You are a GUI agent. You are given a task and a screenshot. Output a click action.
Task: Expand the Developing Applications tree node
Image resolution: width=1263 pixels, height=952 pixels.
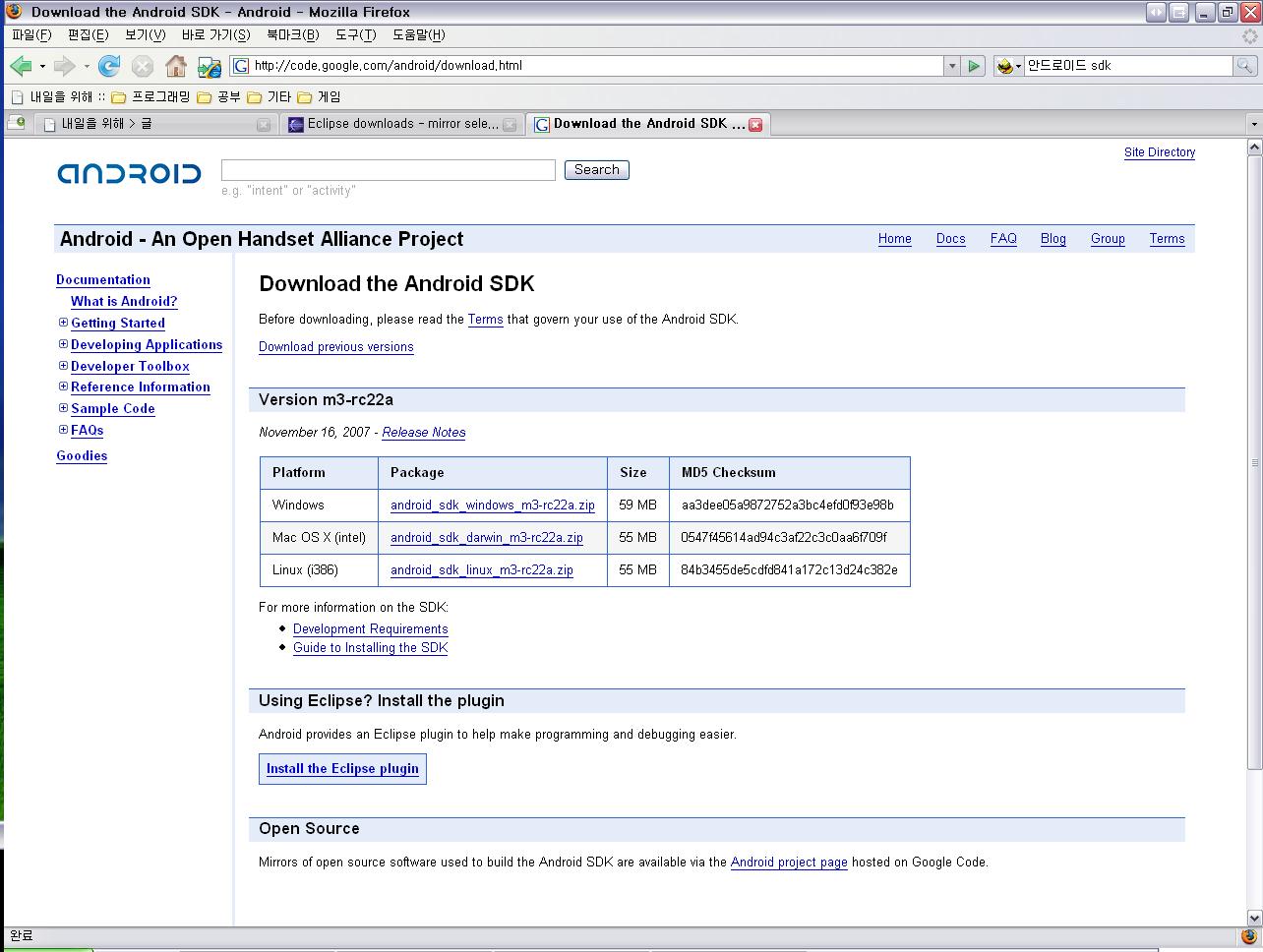click(x=63, y=344)
